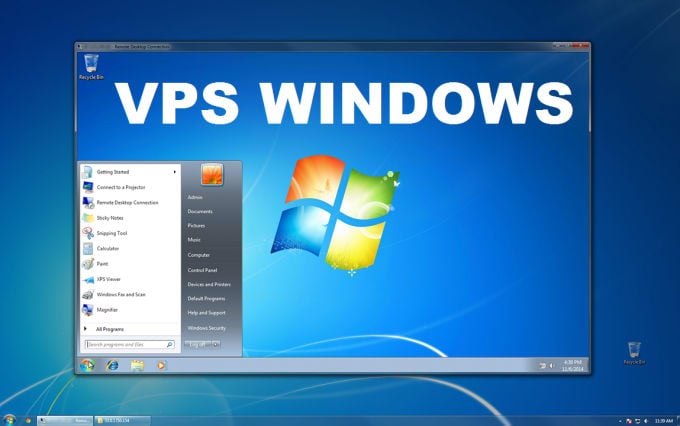Focus the Search programs and files box
680x426 pixels.
pyautogui.click(x=130, y=344)
